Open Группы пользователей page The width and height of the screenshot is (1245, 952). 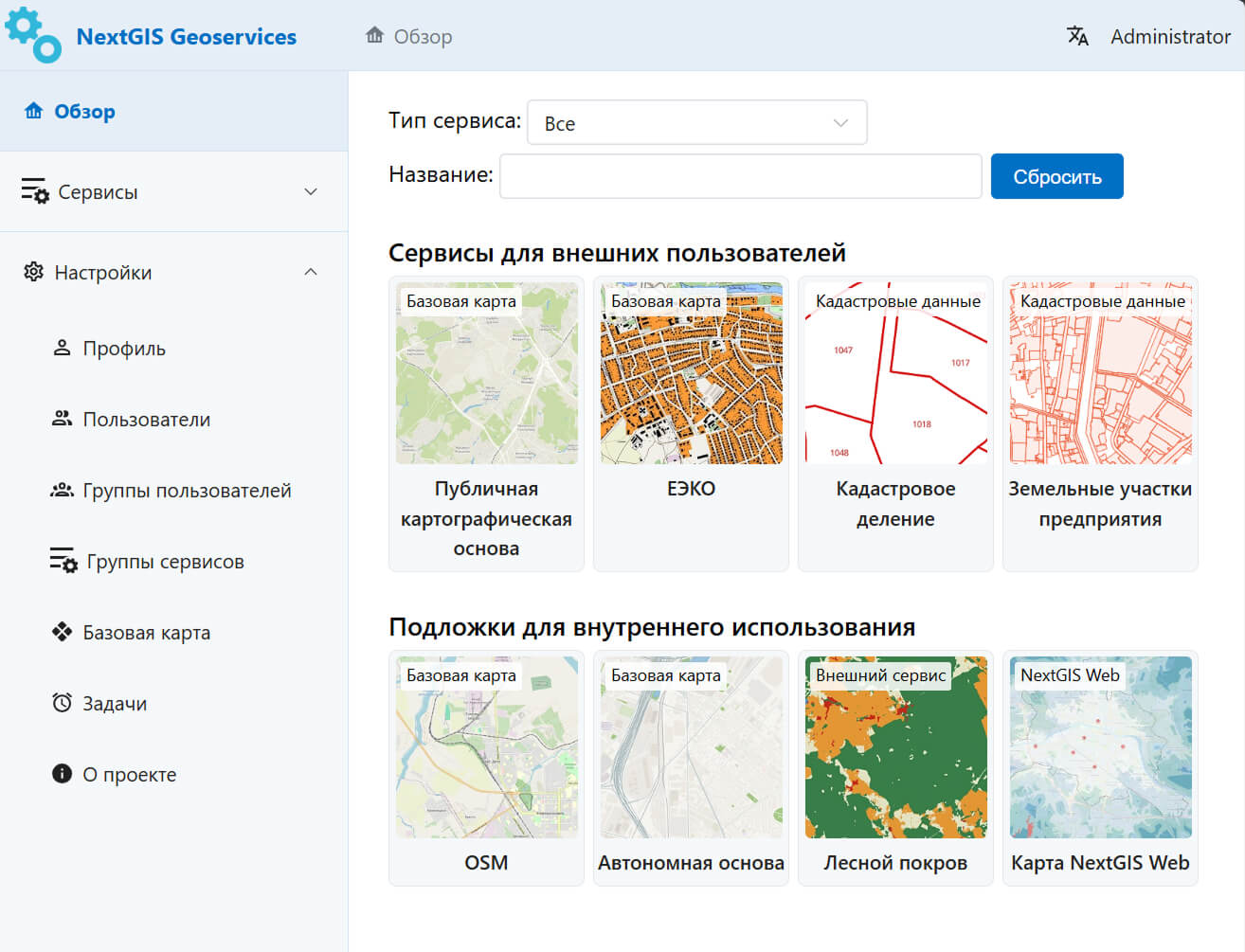(173, 490)
